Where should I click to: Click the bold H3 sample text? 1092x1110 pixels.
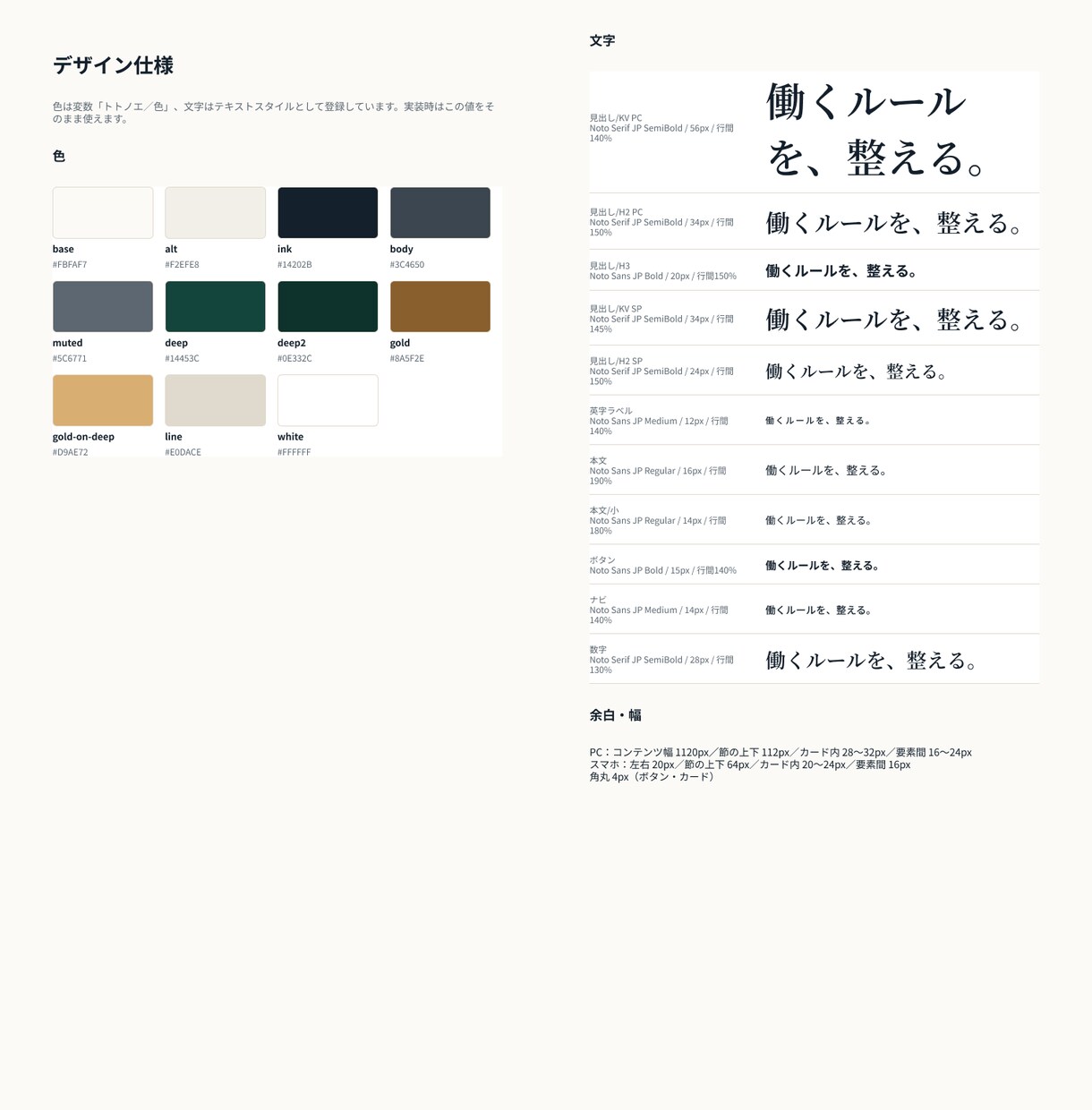click(842, 271)
